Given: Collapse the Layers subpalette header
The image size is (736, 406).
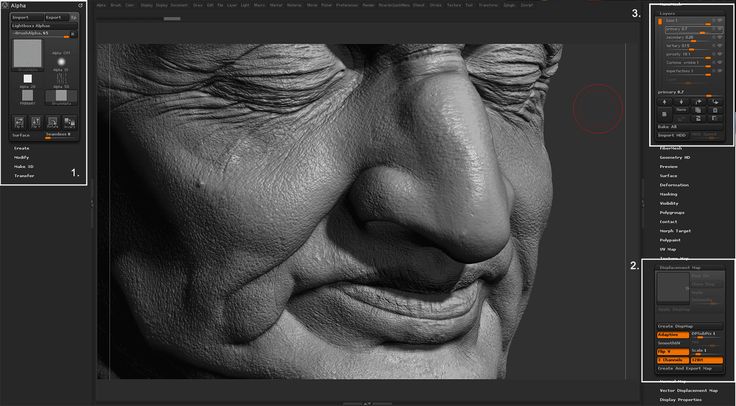Looking at the screenshot, I should tap(667, 14).
